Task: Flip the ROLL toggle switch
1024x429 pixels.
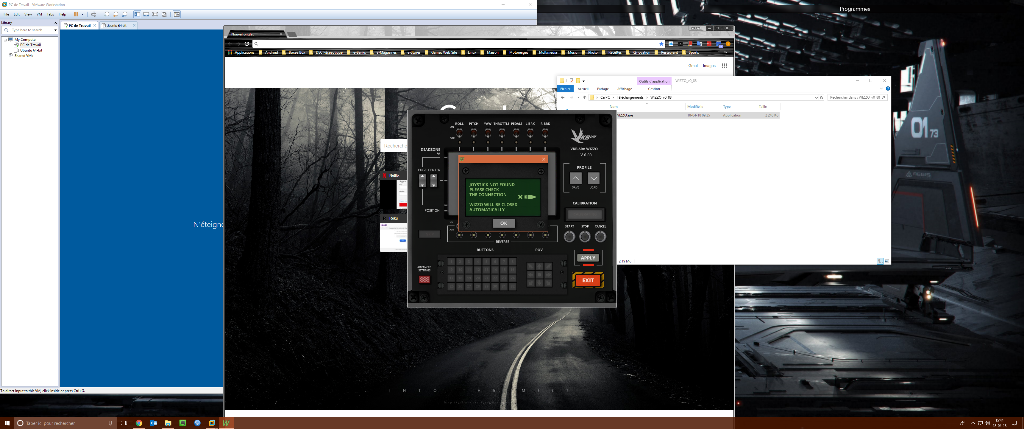Action: tap(459, 133)
